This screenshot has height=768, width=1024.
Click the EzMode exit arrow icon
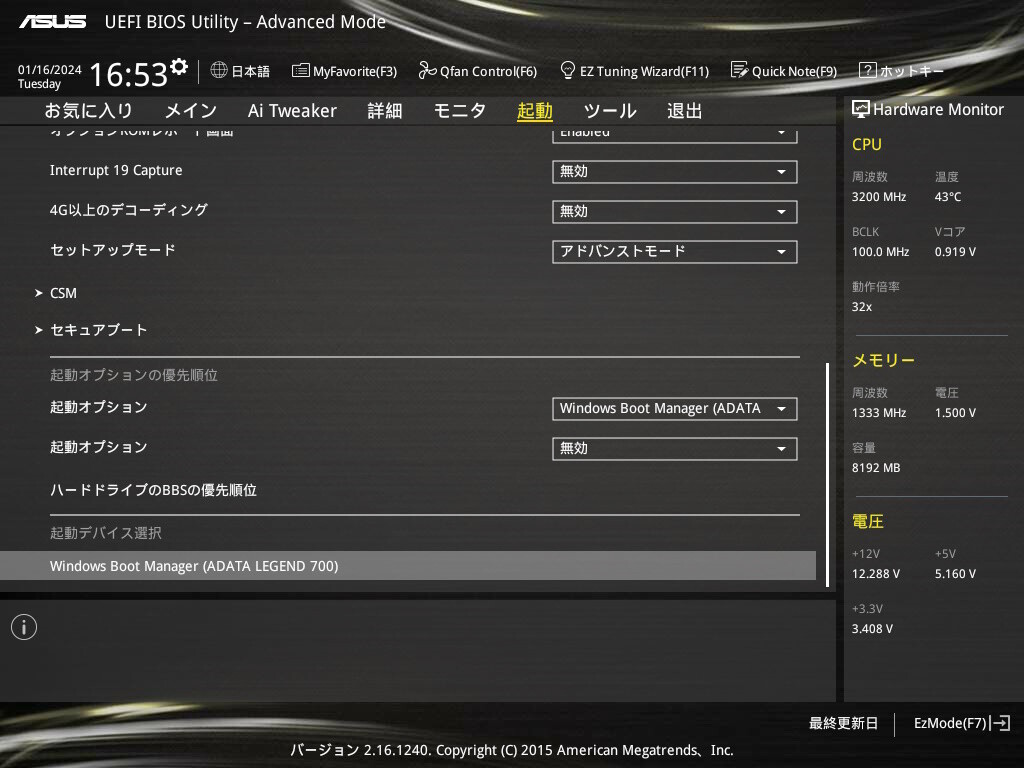tap(1000, 723)
